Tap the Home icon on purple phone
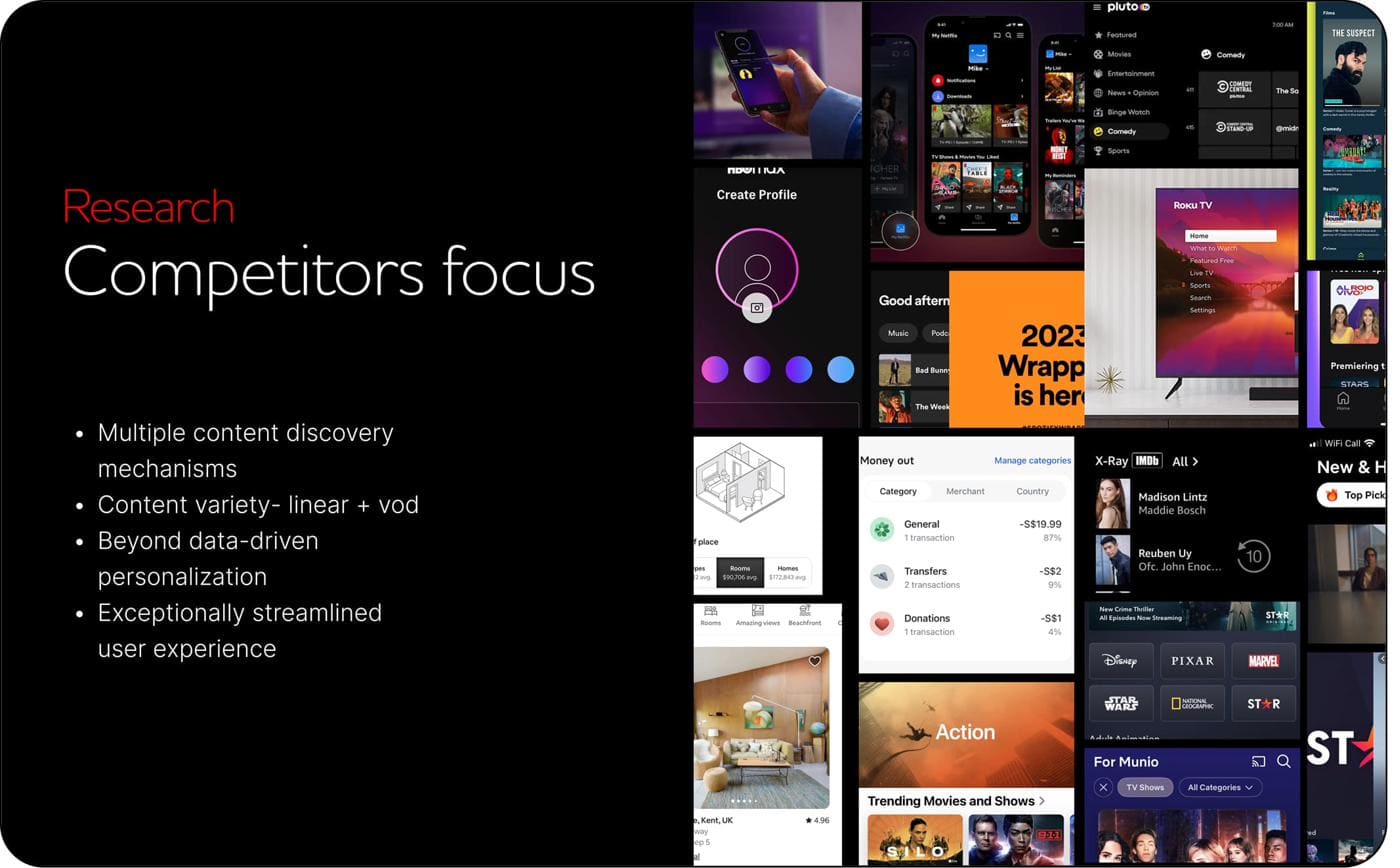Screen dimensions: 1400x868 tap(1343, 400)
